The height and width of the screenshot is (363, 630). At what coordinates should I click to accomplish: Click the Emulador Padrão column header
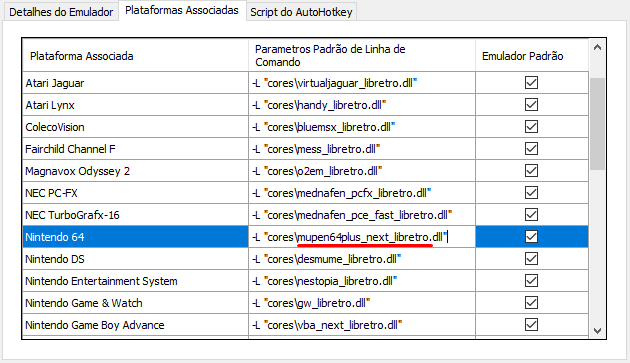pos(532,55)
